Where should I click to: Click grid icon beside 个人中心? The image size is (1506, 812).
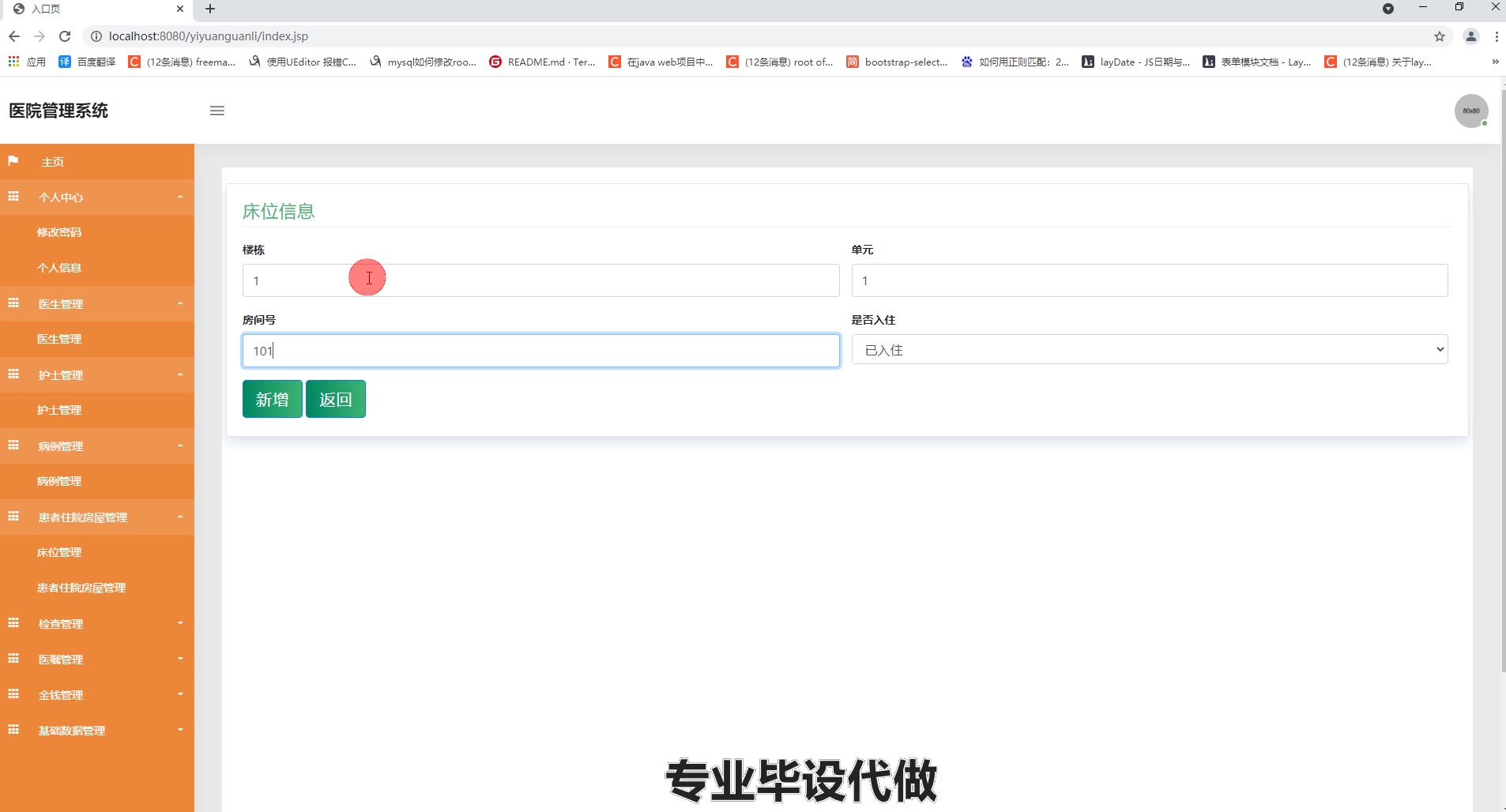point(13,196)
